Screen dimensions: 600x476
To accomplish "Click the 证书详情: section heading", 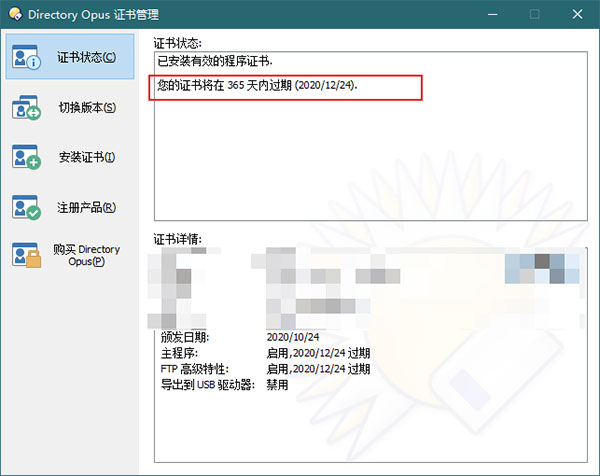I will pyautogui.click(x=178, y=240).
